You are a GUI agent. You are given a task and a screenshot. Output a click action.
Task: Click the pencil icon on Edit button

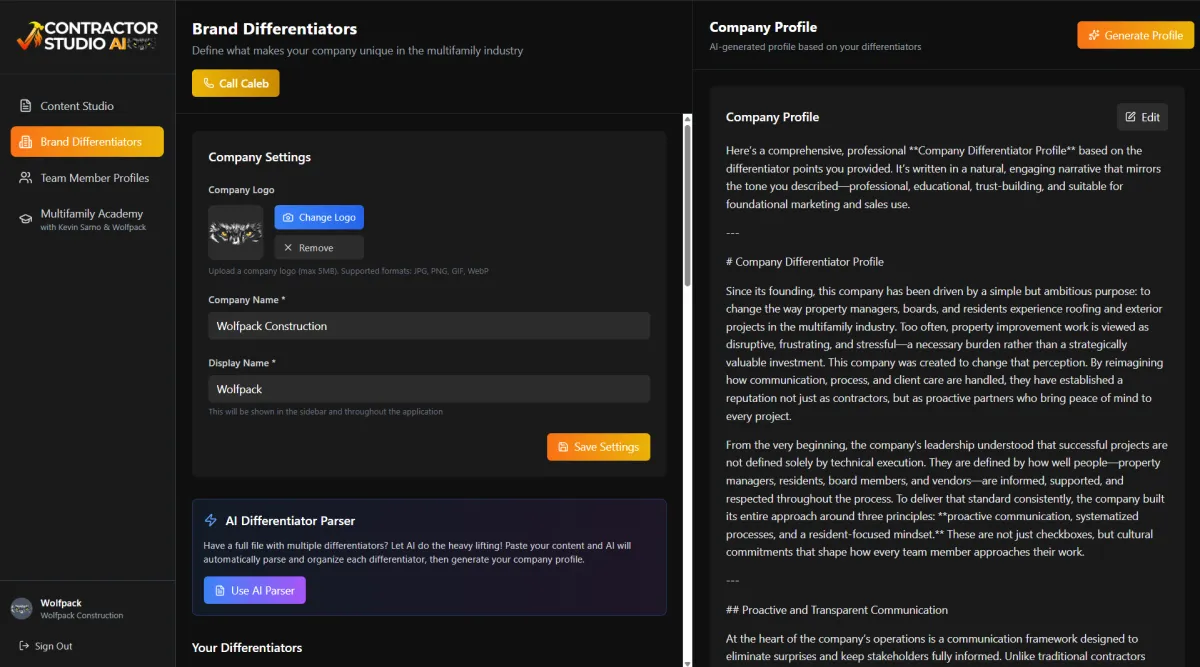coord(1131,117)
